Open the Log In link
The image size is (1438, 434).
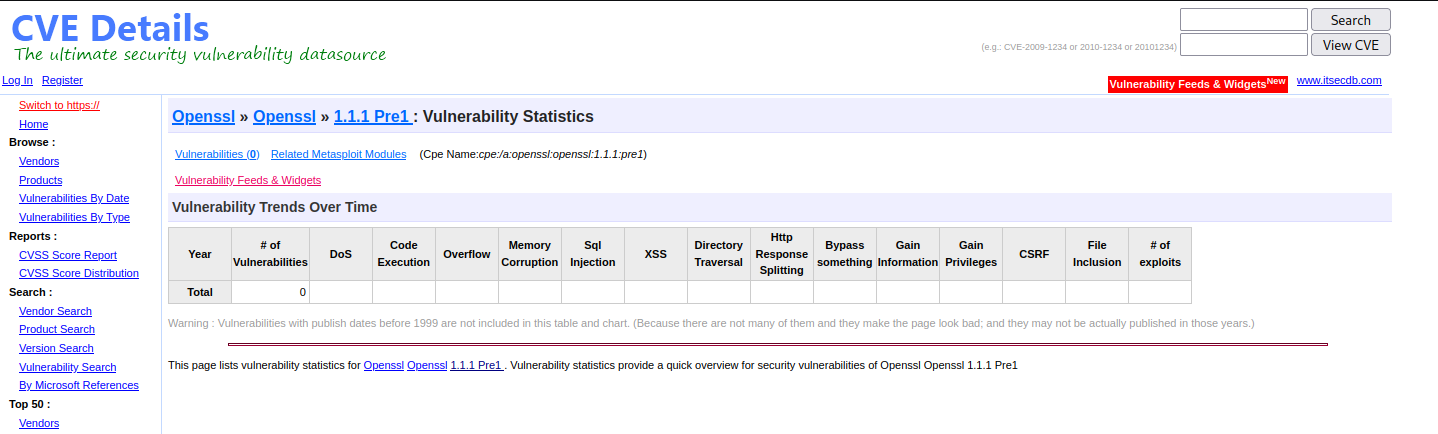pos(17,80)
